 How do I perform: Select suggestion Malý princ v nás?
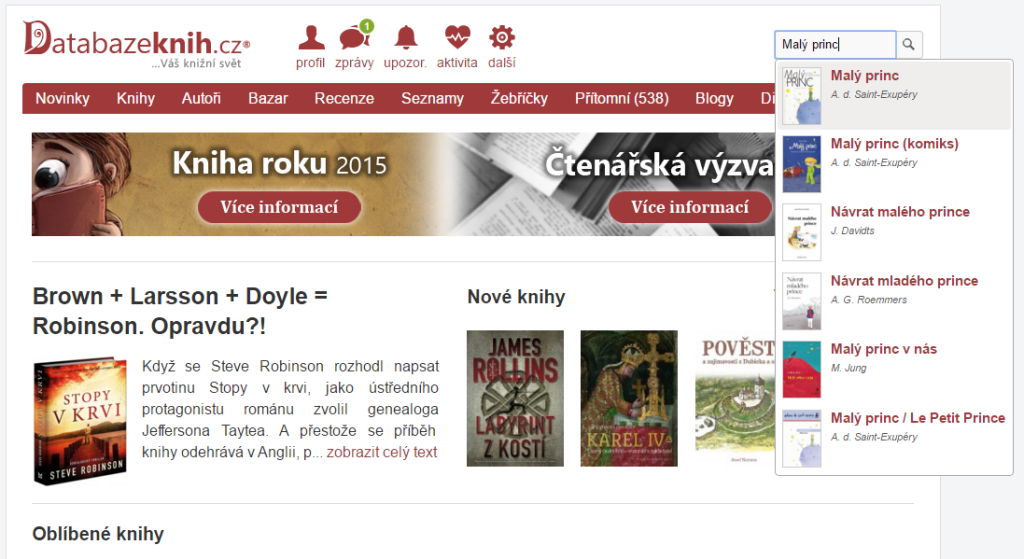click(x=893, y=368)
